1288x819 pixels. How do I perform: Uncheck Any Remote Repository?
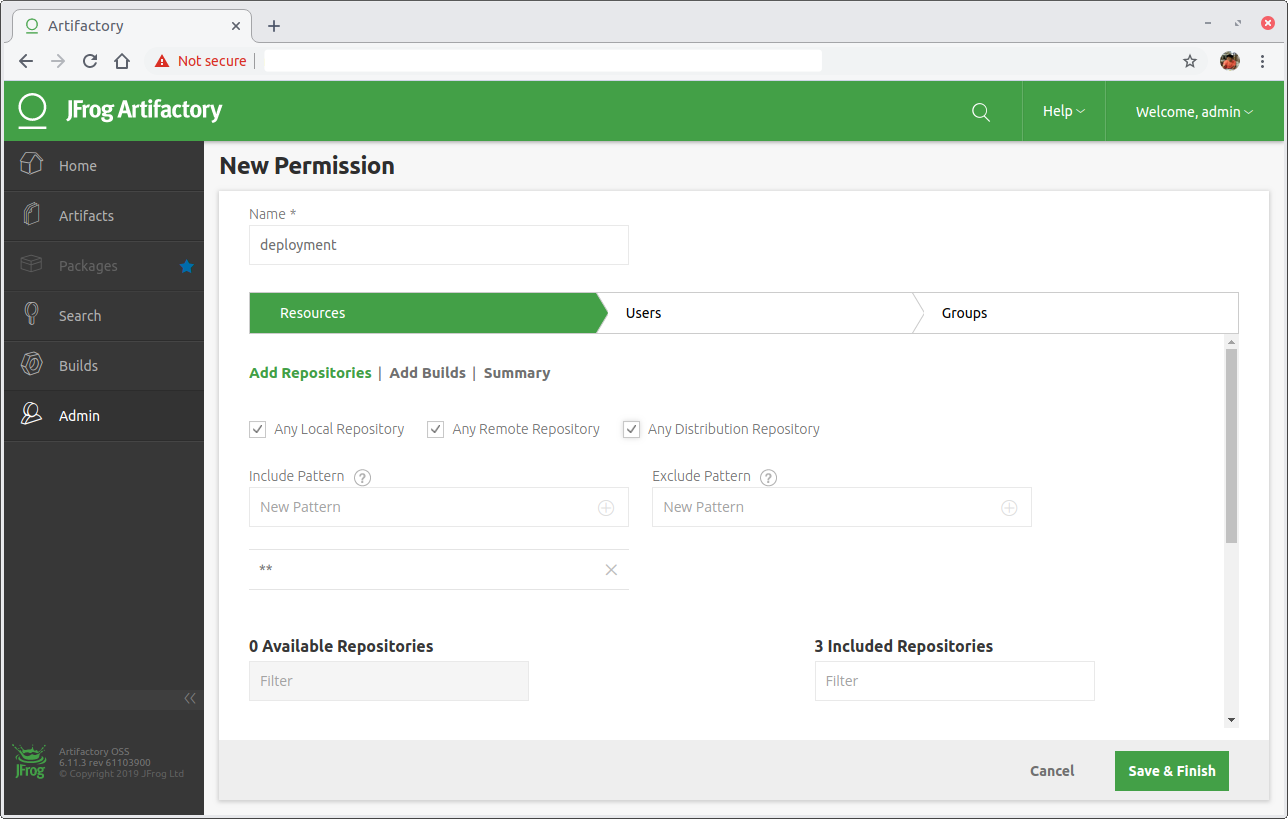436,430
